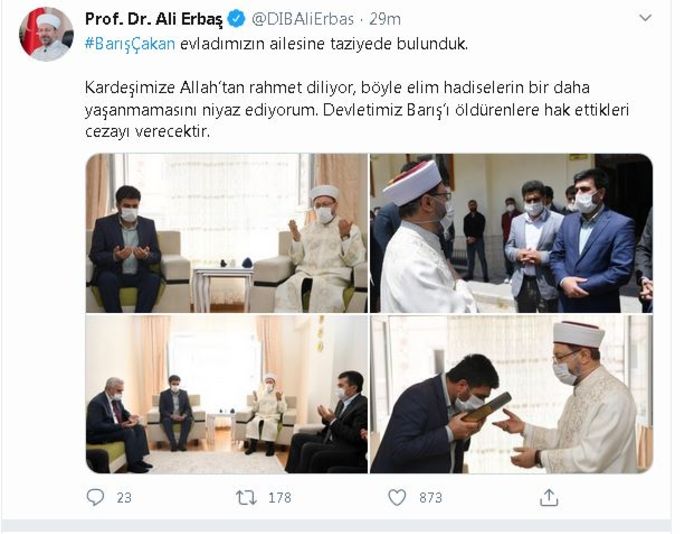Open the share upload icon
The height and width of the screenshot is (534, 694).
pos(549,497)
